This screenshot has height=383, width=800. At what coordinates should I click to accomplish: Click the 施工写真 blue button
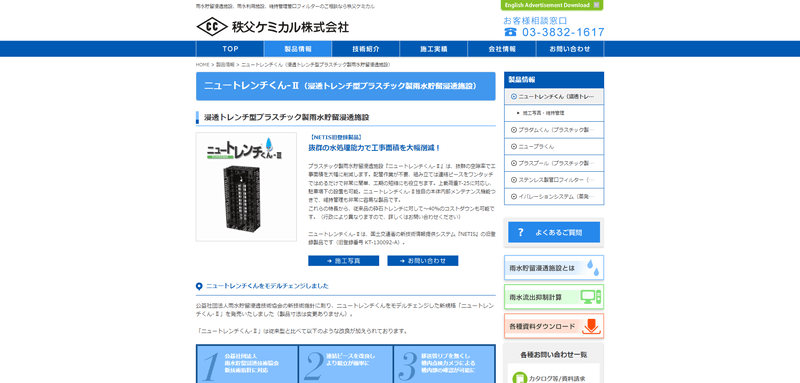[343, 261]
